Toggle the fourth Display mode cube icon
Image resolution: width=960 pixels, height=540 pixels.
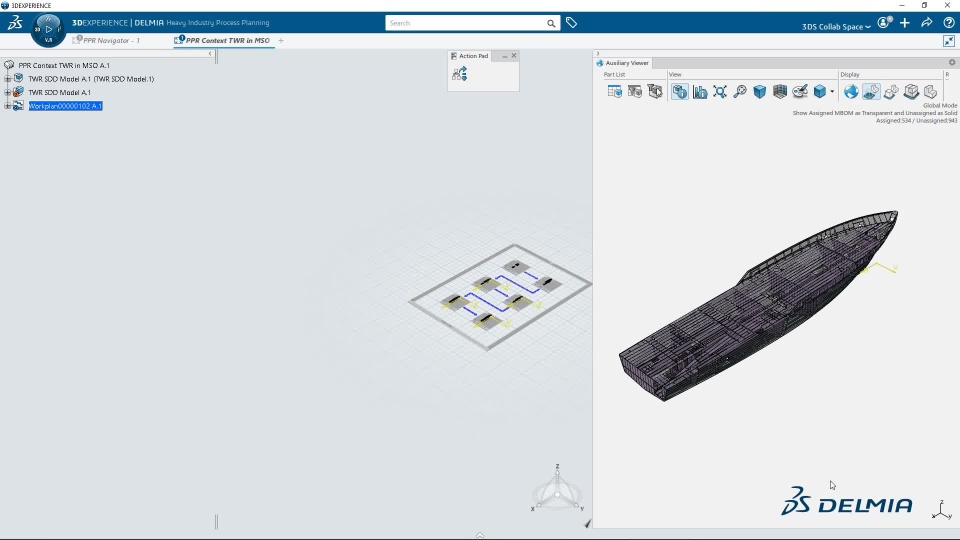pos(911,92)
